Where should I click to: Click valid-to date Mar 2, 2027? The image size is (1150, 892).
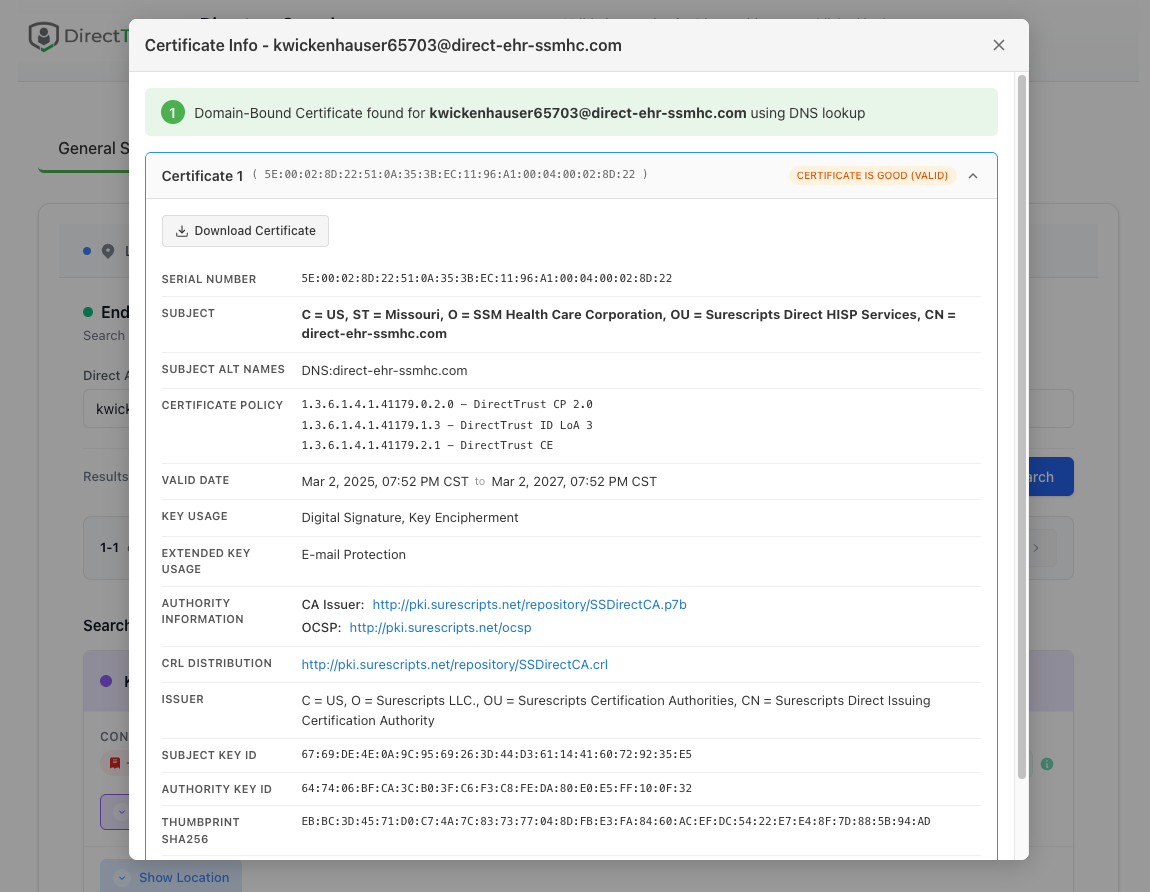click(574, 482)
